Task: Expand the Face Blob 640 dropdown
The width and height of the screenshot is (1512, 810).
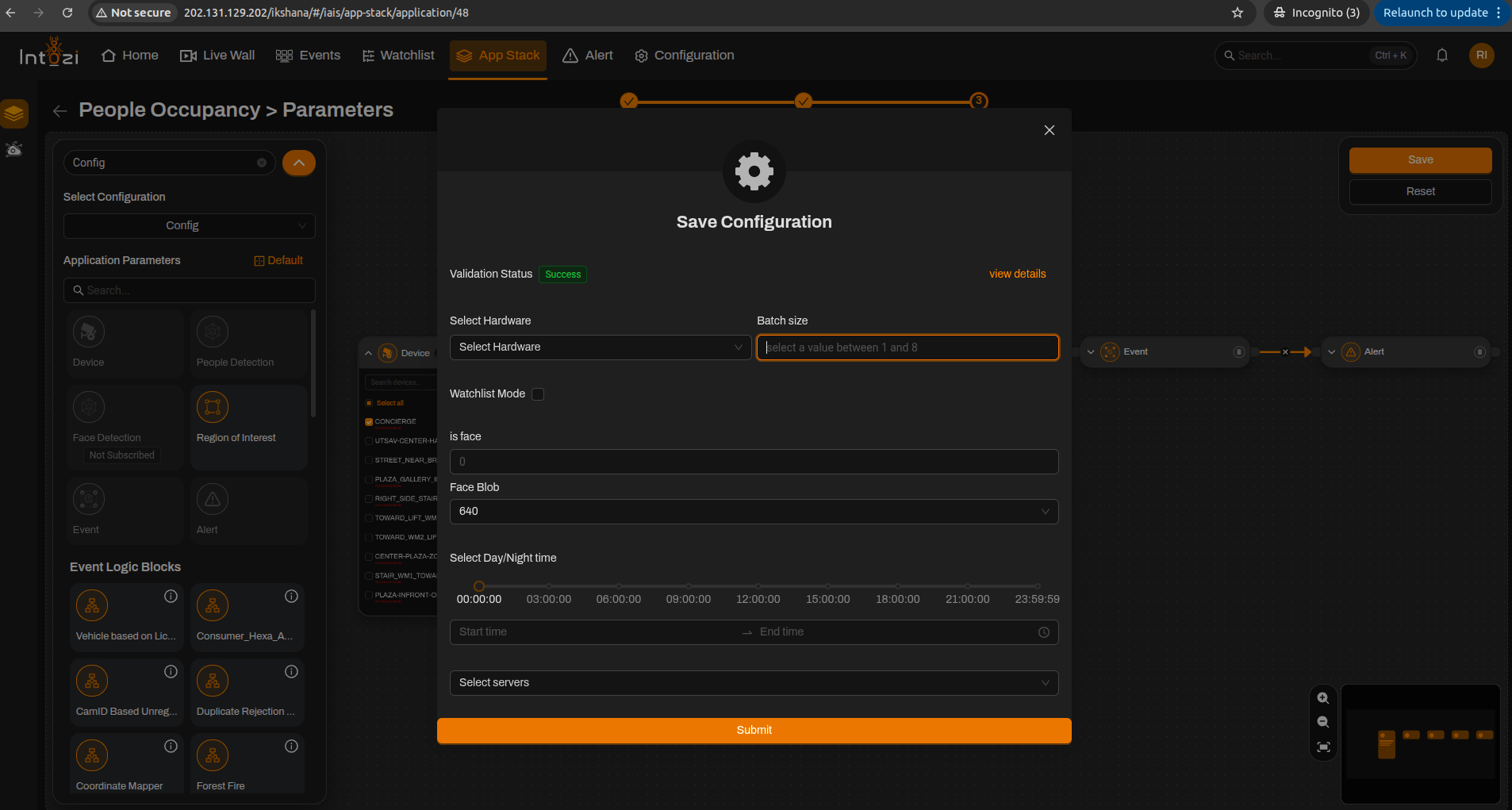Action: pyautogui.click(x=754, y=512)
